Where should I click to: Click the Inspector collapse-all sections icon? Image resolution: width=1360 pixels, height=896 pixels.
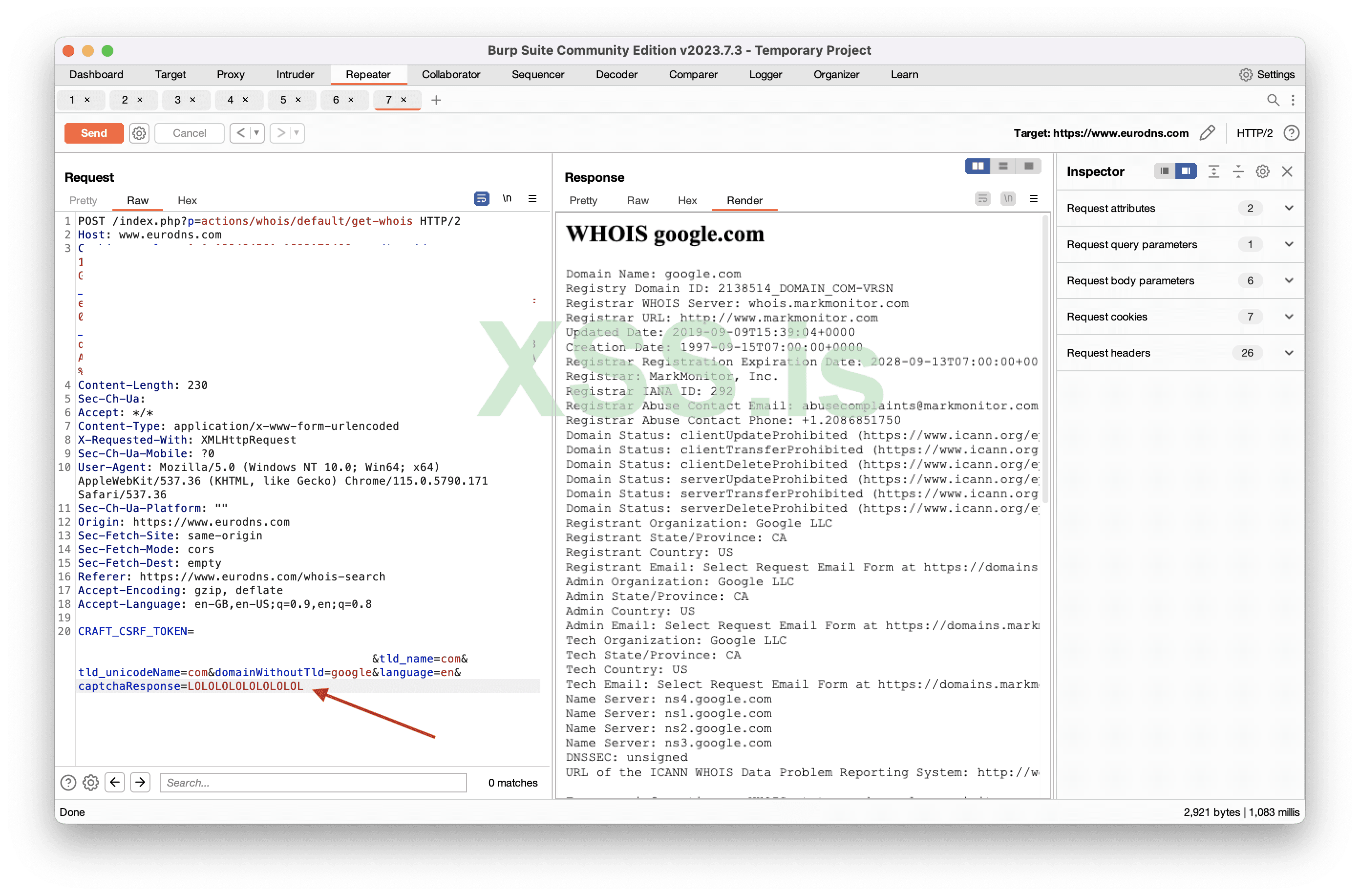point(1238,171)
